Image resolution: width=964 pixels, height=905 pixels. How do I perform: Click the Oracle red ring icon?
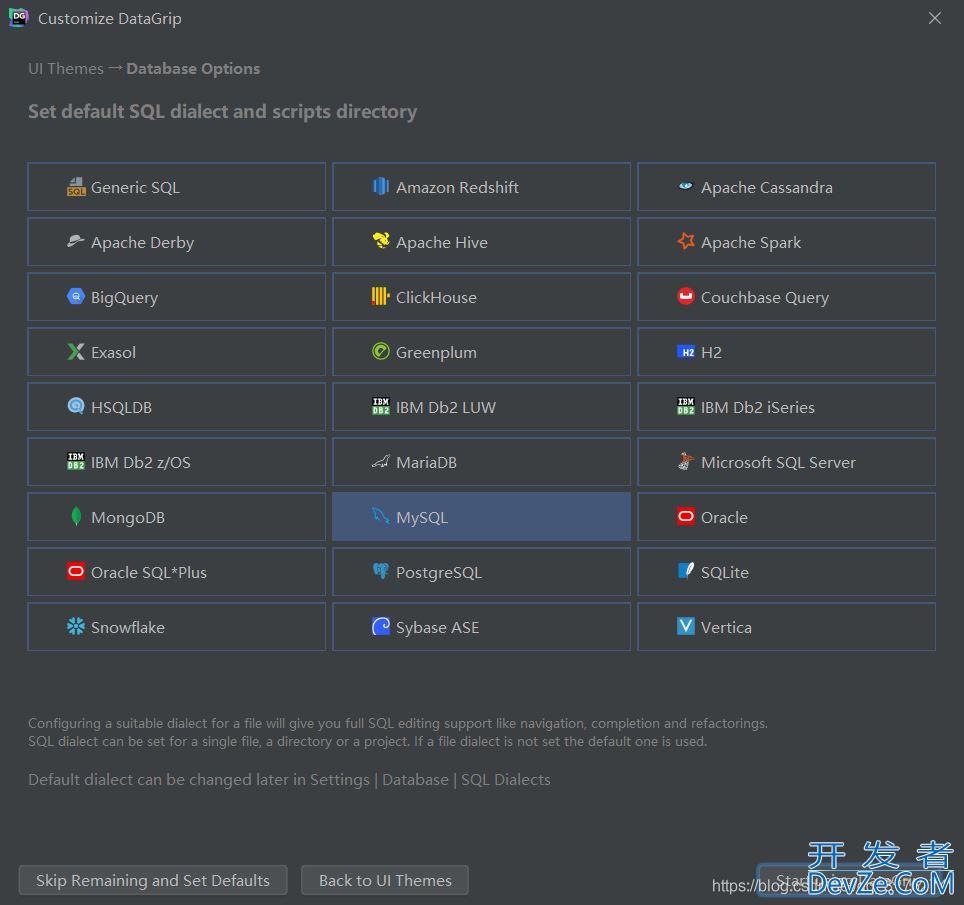coord(685,516)
